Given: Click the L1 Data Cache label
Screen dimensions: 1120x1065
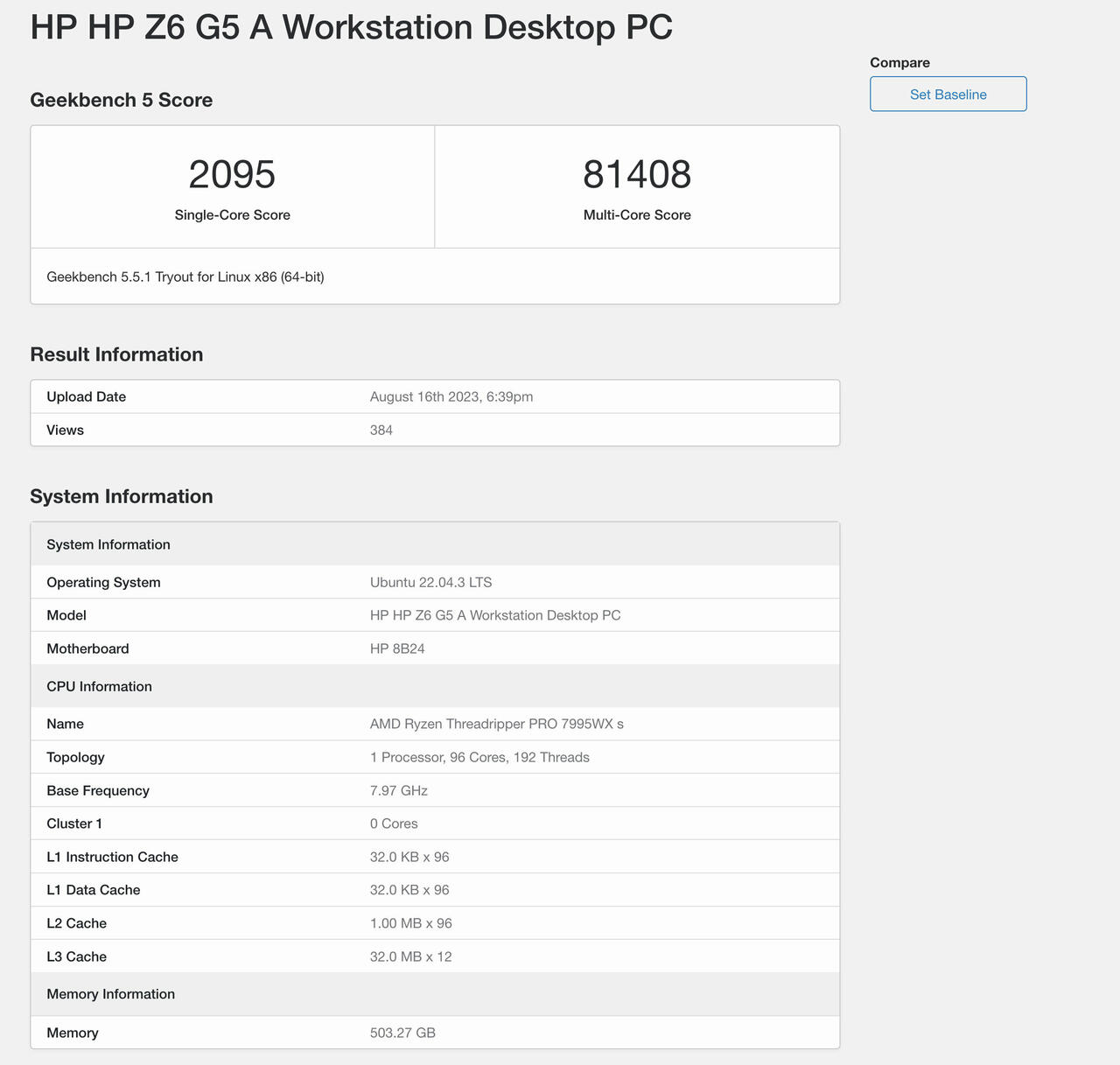Looking at the screenshot, I should pos(94,890).
